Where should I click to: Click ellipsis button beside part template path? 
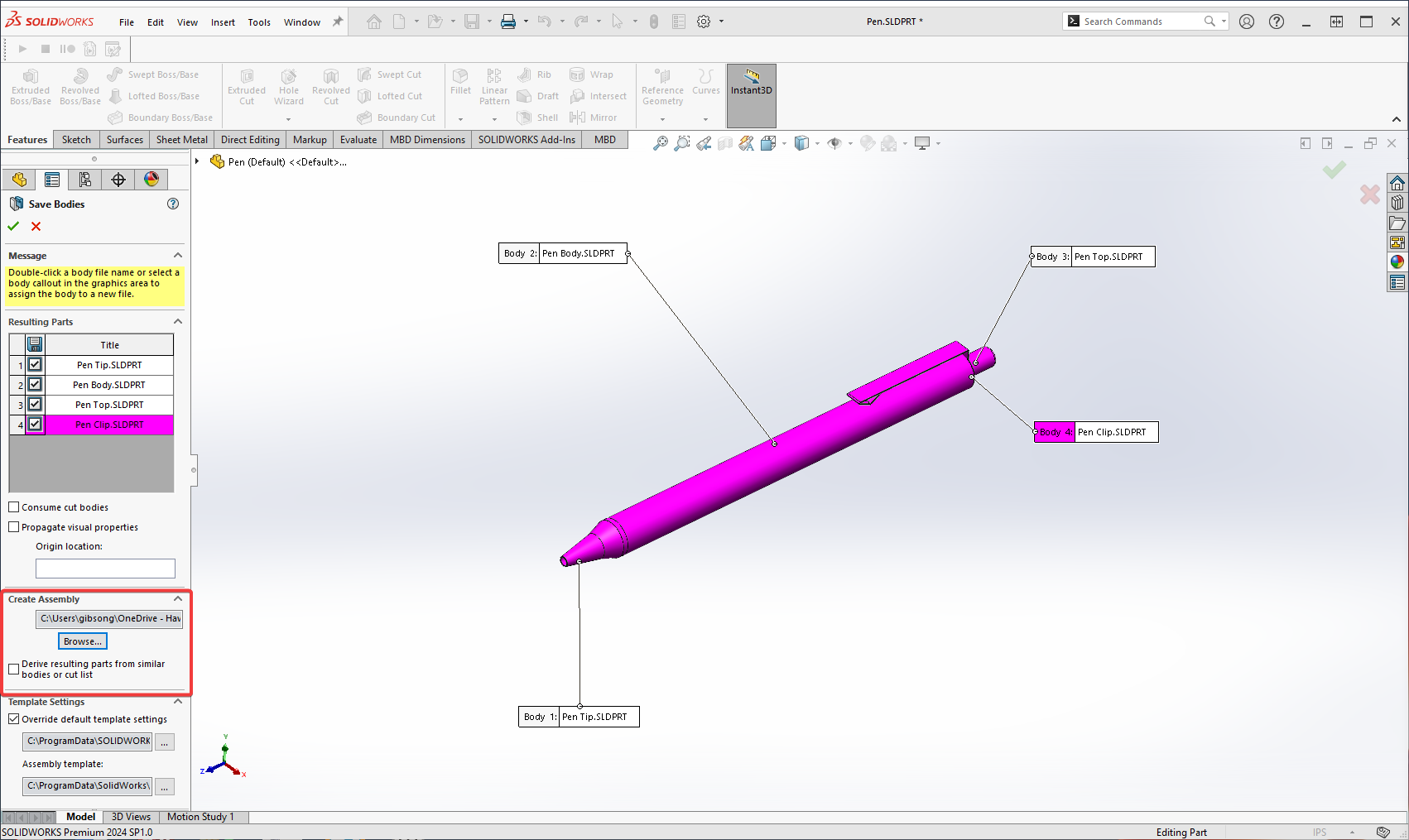click(x=165, y=742)
